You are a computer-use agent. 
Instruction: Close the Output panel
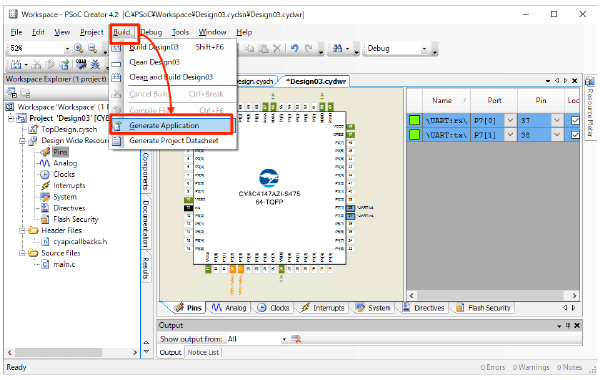pyautogui.click(x=577, y=325)
